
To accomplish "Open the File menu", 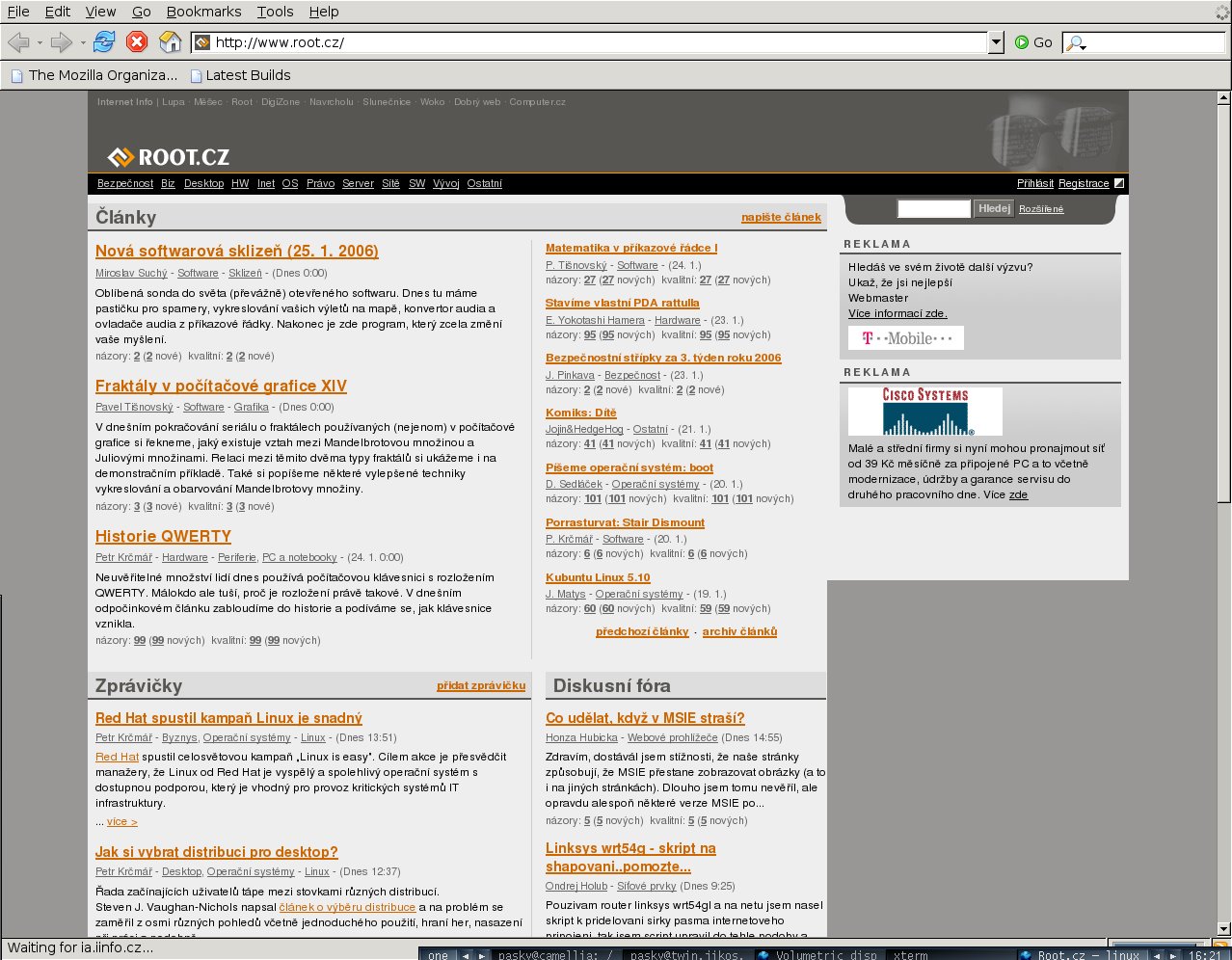I will coord(18,12).
